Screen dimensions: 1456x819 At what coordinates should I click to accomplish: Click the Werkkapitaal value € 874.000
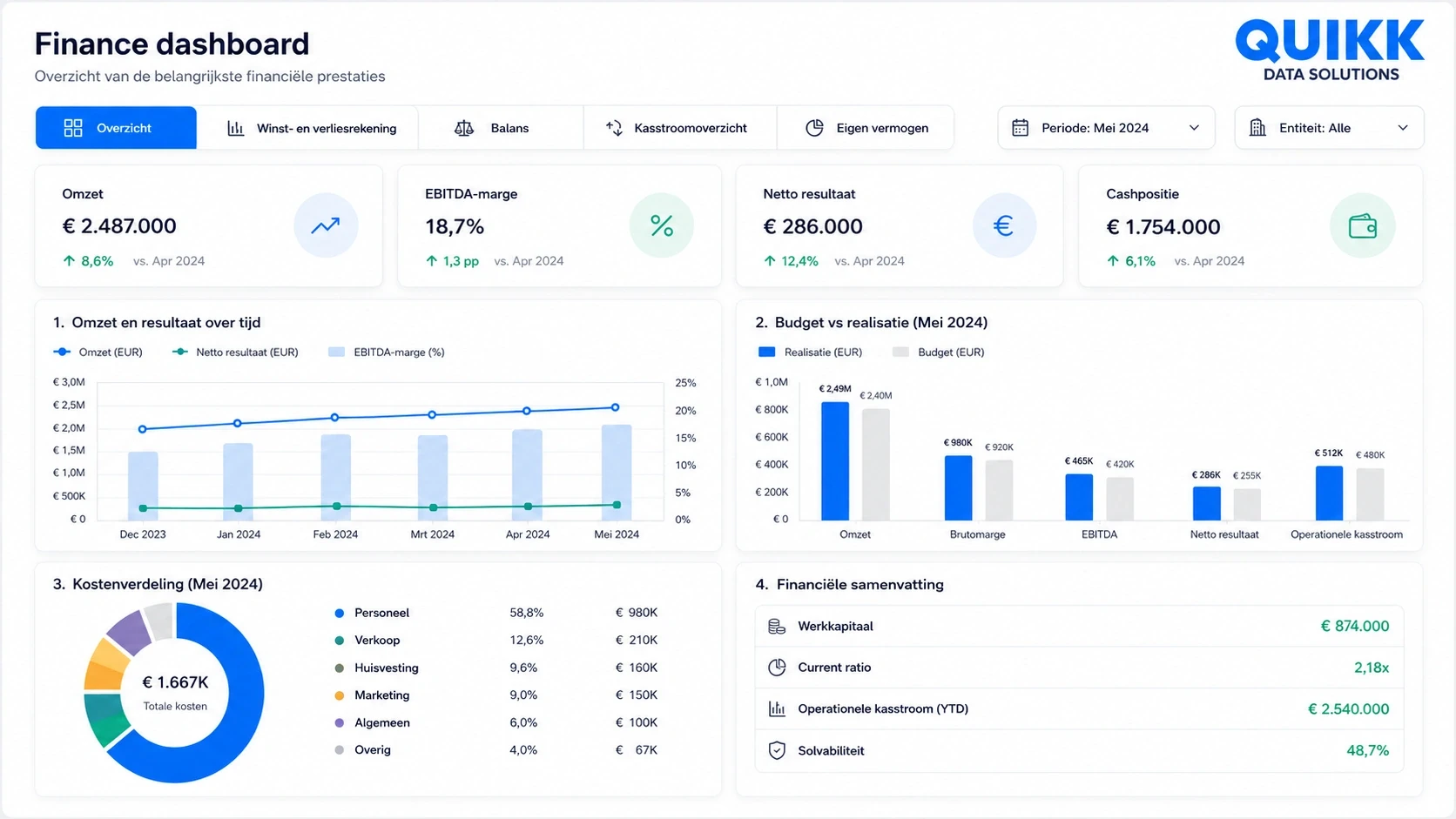pos(1355,627)
